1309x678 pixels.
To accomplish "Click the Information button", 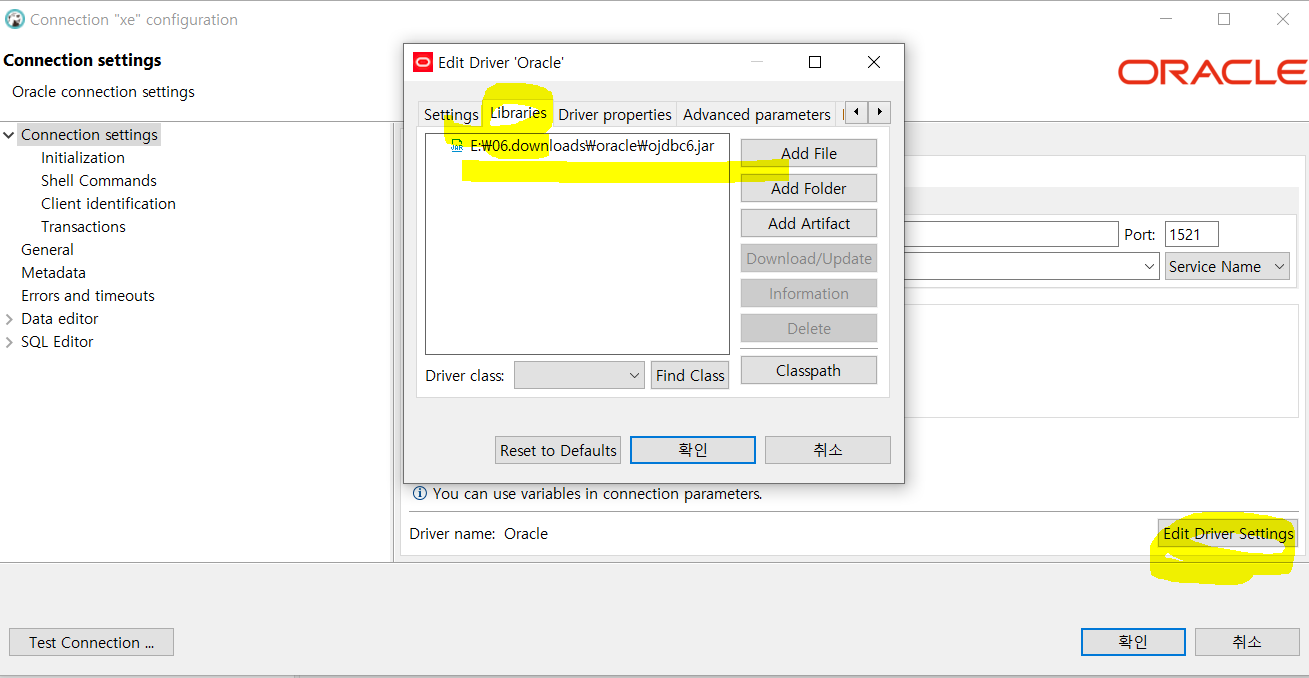I will point(809,293).
